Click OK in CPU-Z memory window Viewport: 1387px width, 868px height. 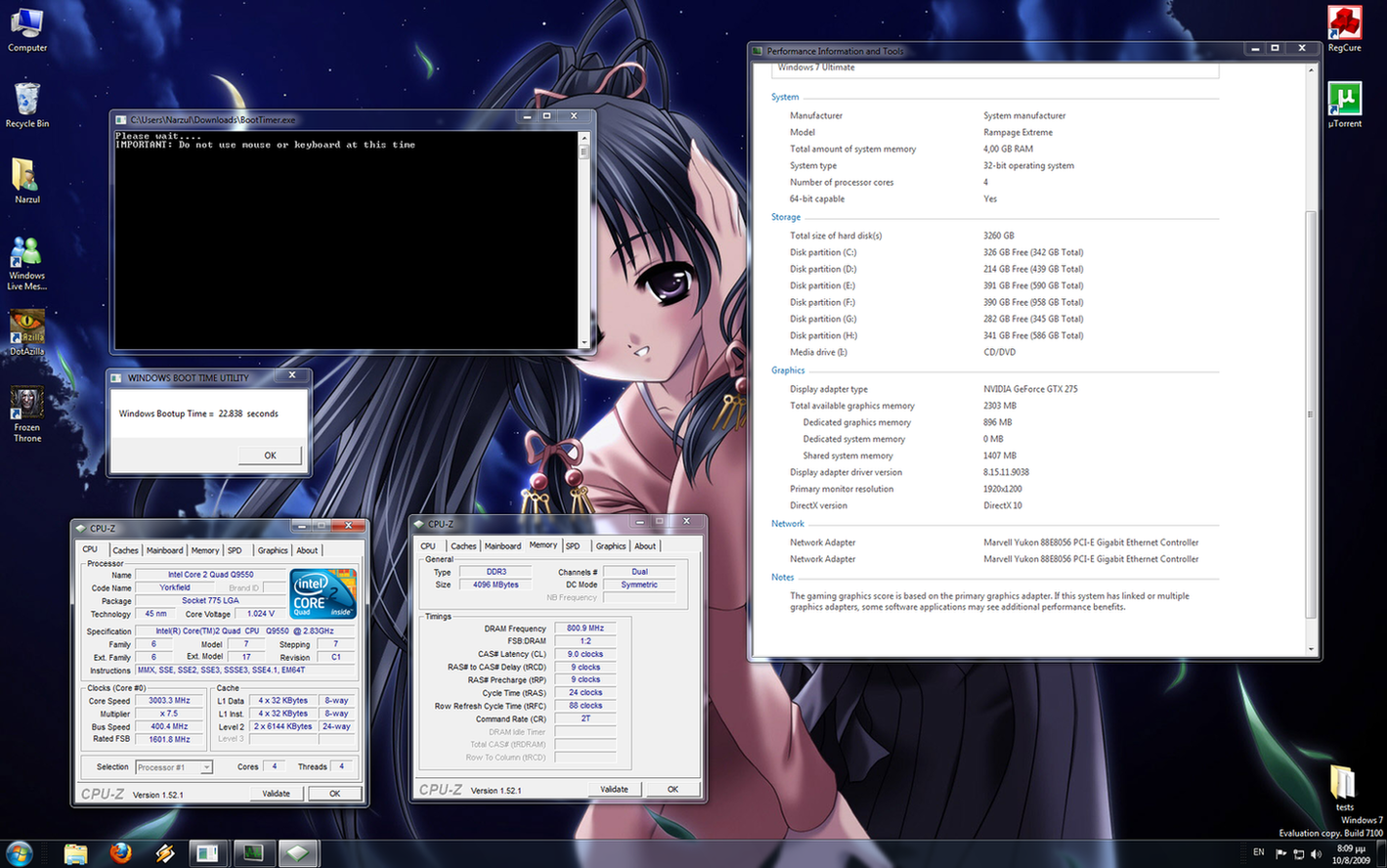[x=672, y=790]
